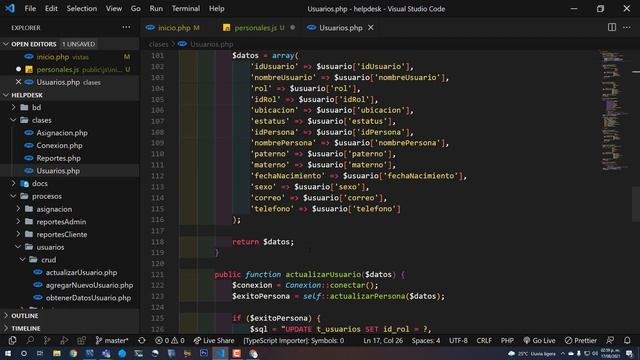Start a Live Share session
Viewport: 640px width, 360px height.
[x=214, y=340]
